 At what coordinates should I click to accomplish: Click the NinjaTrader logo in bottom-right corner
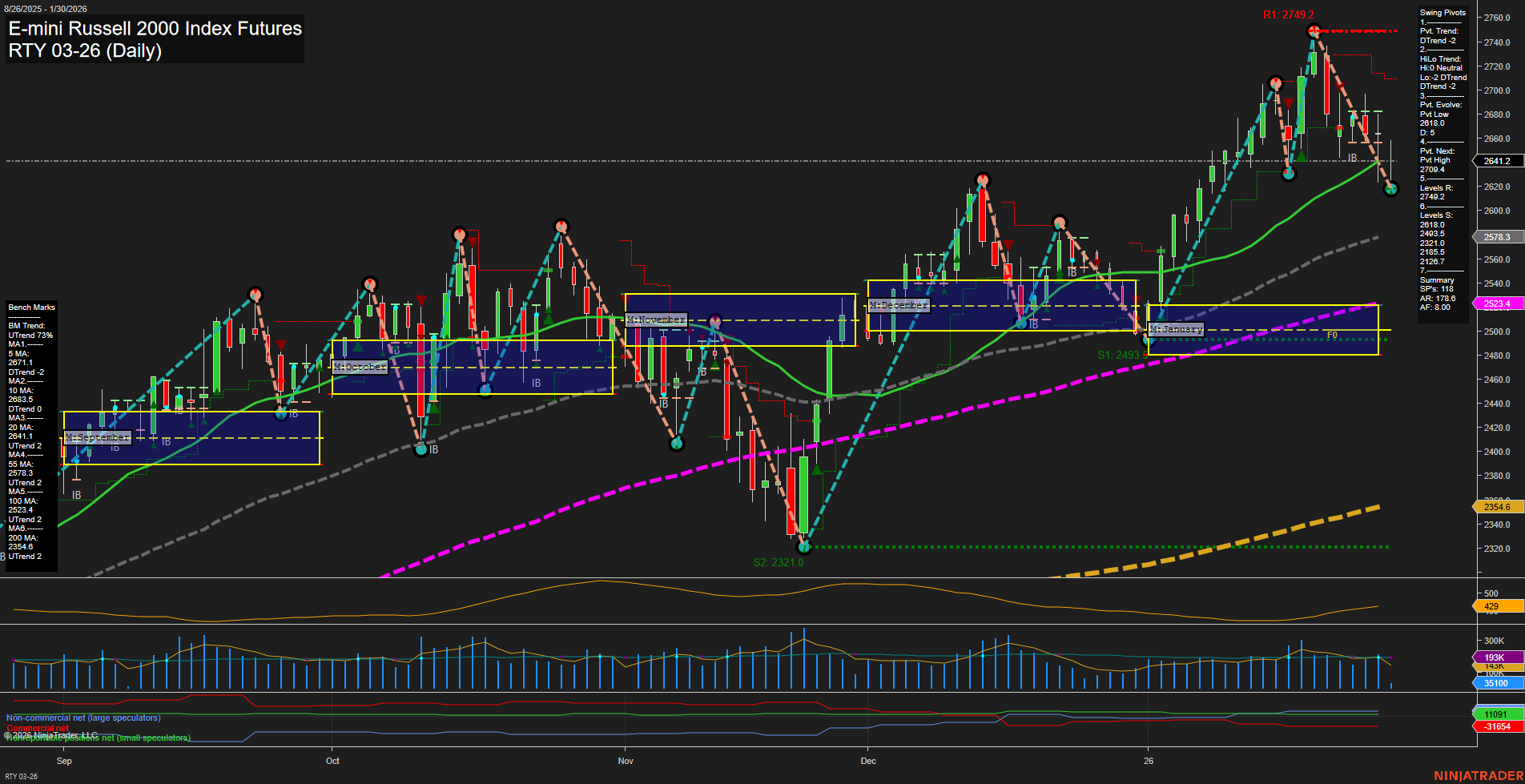(1478, 775)
